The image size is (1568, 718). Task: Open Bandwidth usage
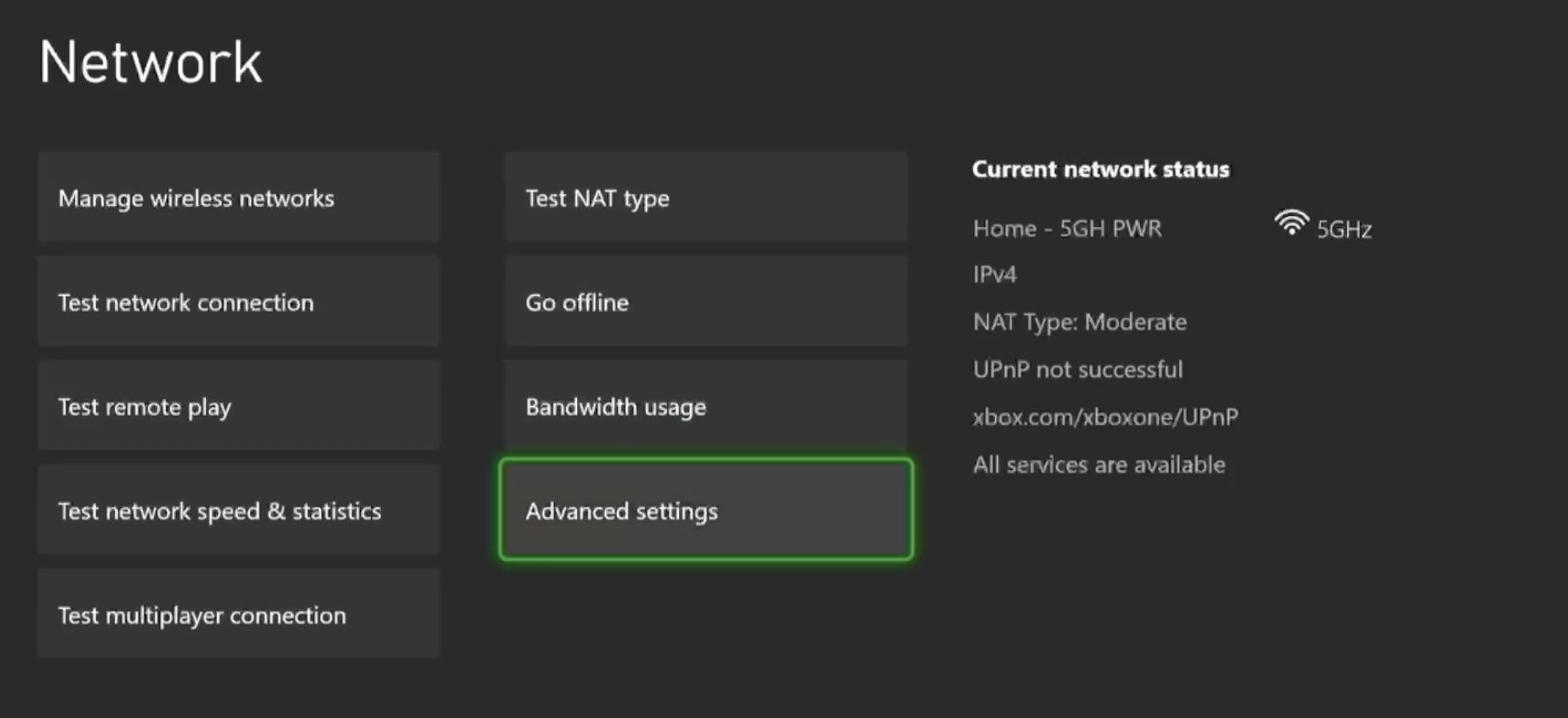[x=705, y=406]
